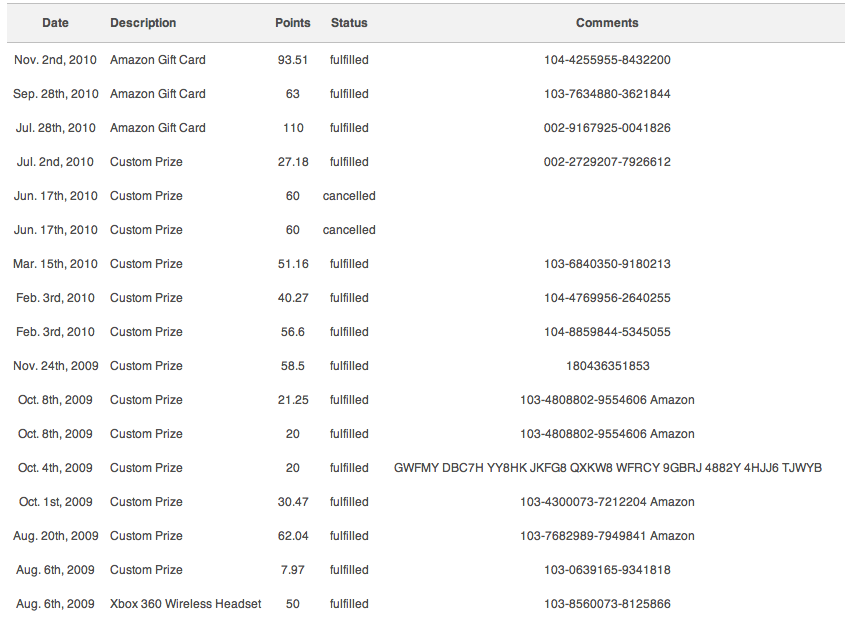Click order number 104-4255955-8432200

(x=607, y=60)
